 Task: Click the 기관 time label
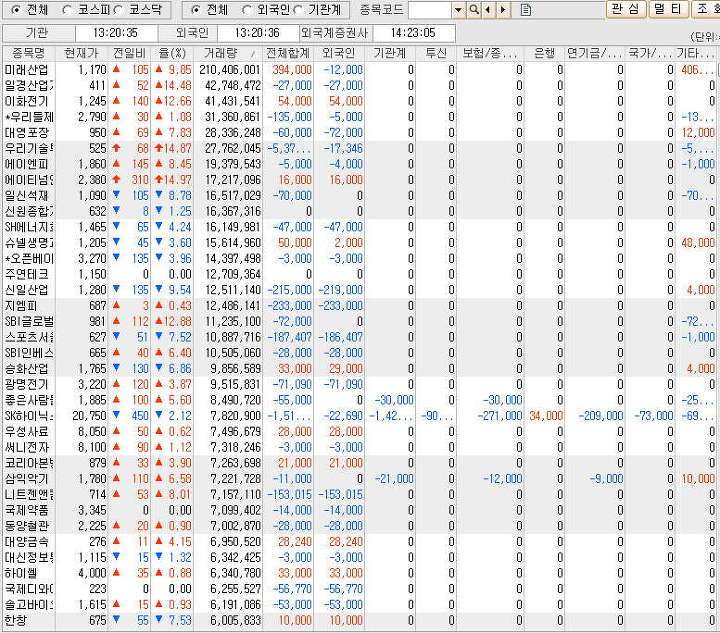point(36,33)
